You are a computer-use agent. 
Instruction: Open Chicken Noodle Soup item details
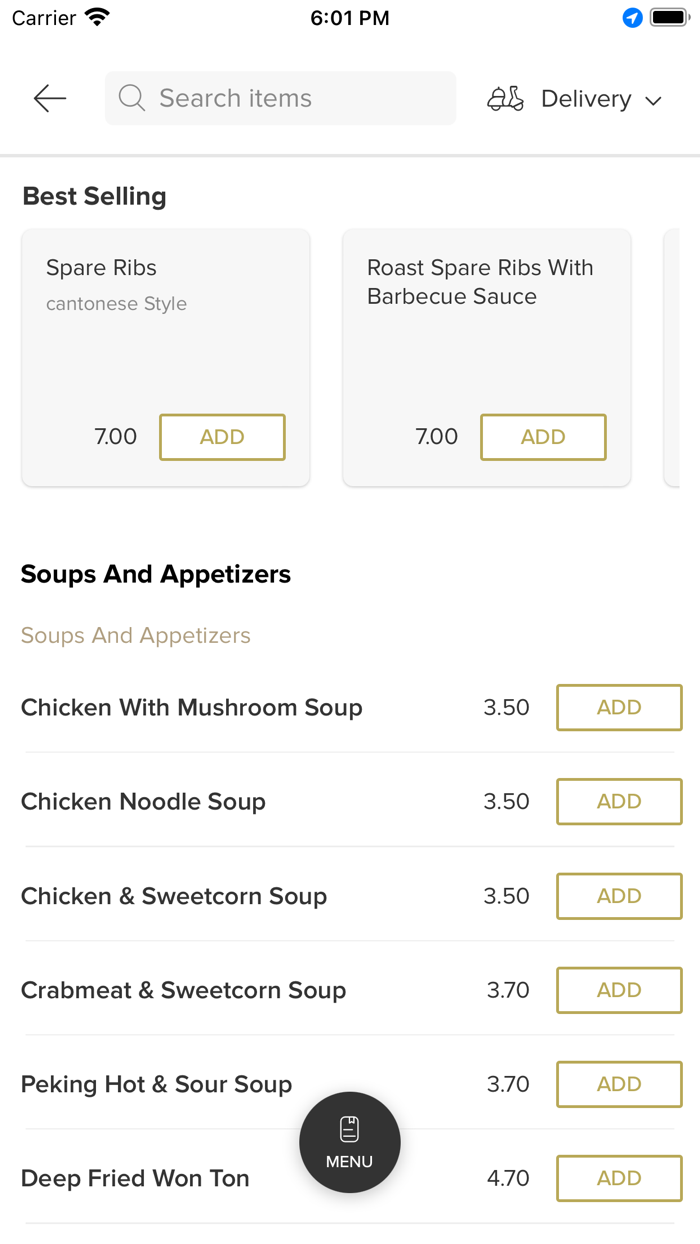coord(143,802)
